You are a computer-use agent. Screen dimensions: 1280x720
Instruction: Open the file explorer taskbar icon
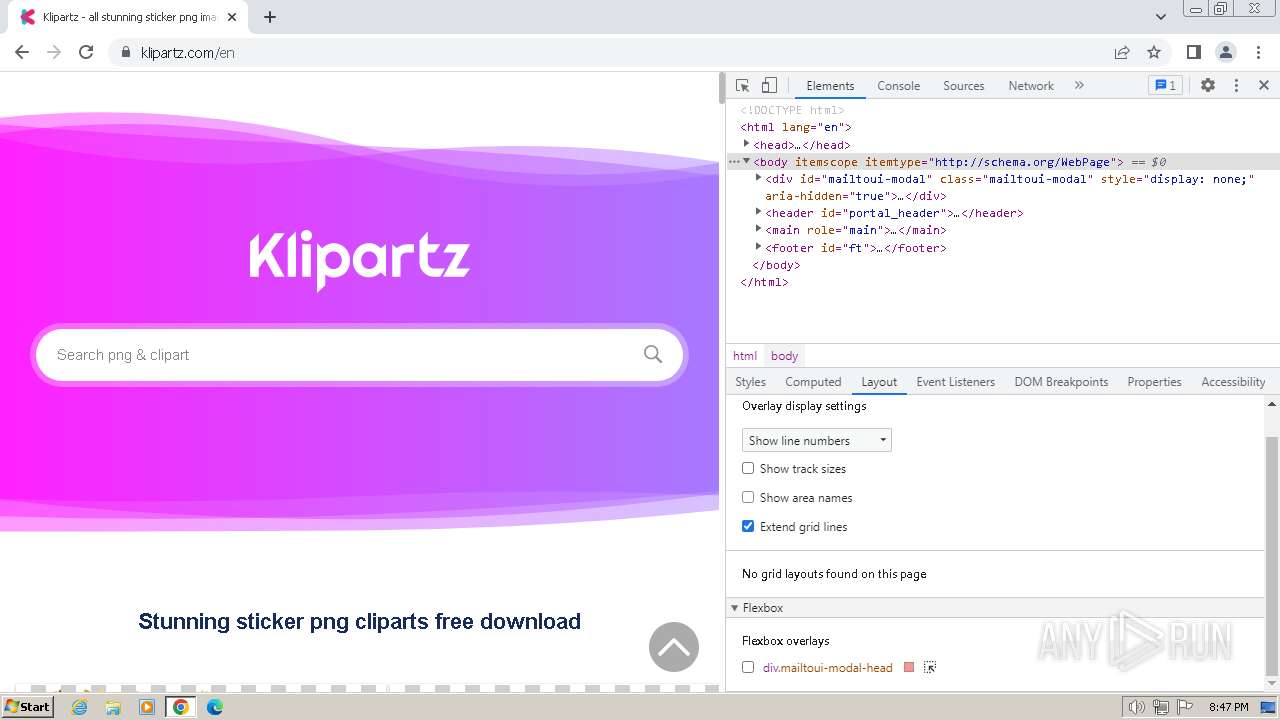click(113, 707)
